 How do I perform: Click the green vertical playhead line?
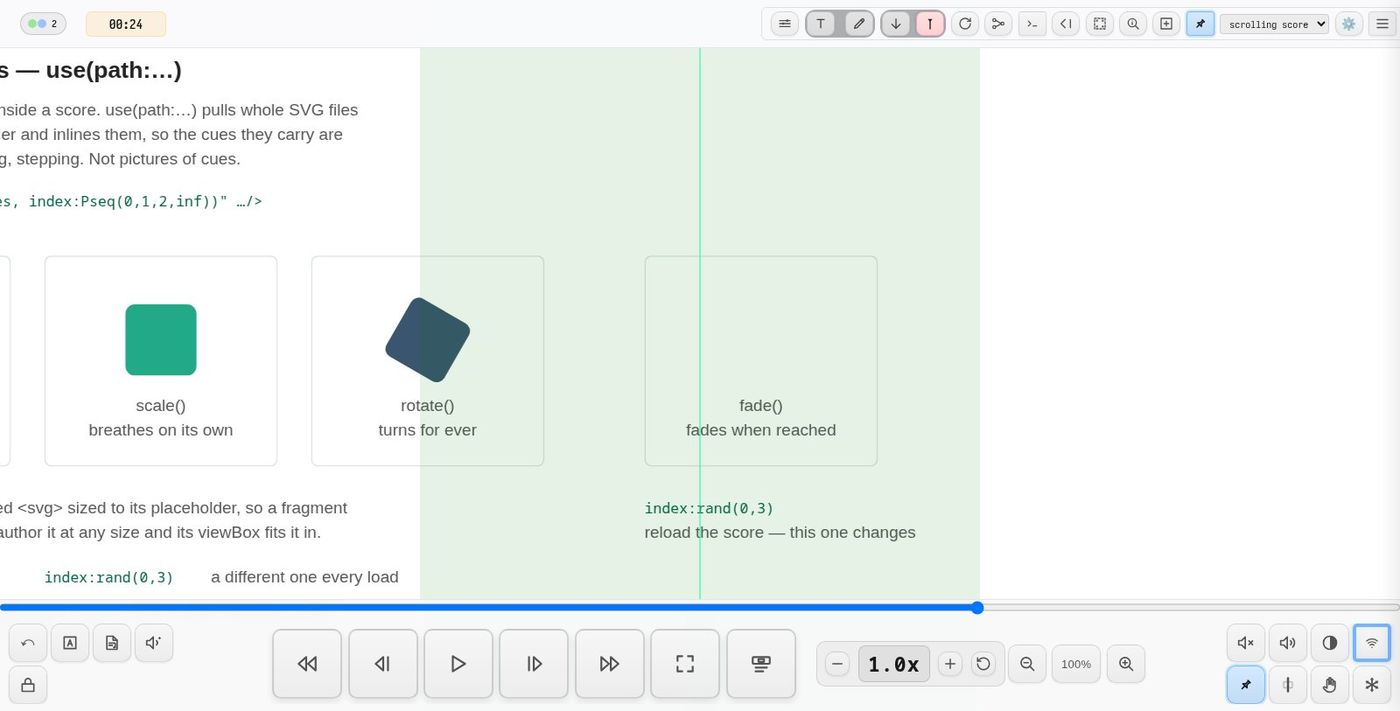(x=700, y=323)
